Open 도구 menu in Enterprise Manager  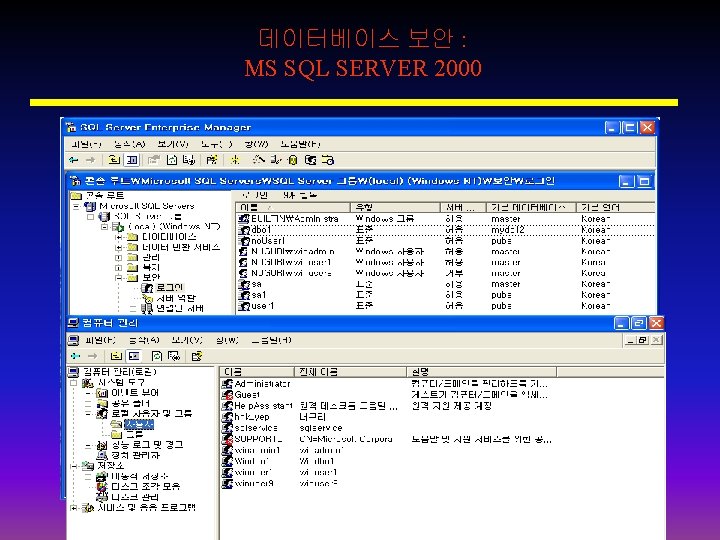216,144
